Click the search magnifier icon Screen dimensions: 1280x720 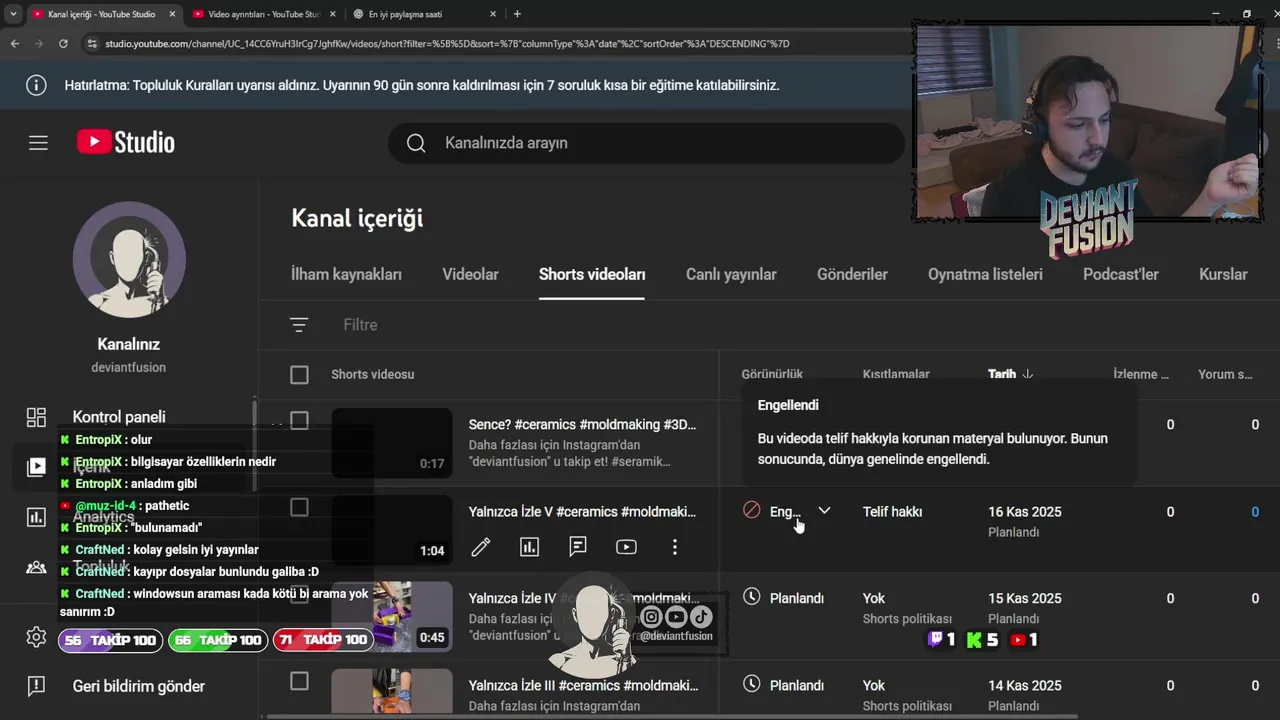[417, 143]
